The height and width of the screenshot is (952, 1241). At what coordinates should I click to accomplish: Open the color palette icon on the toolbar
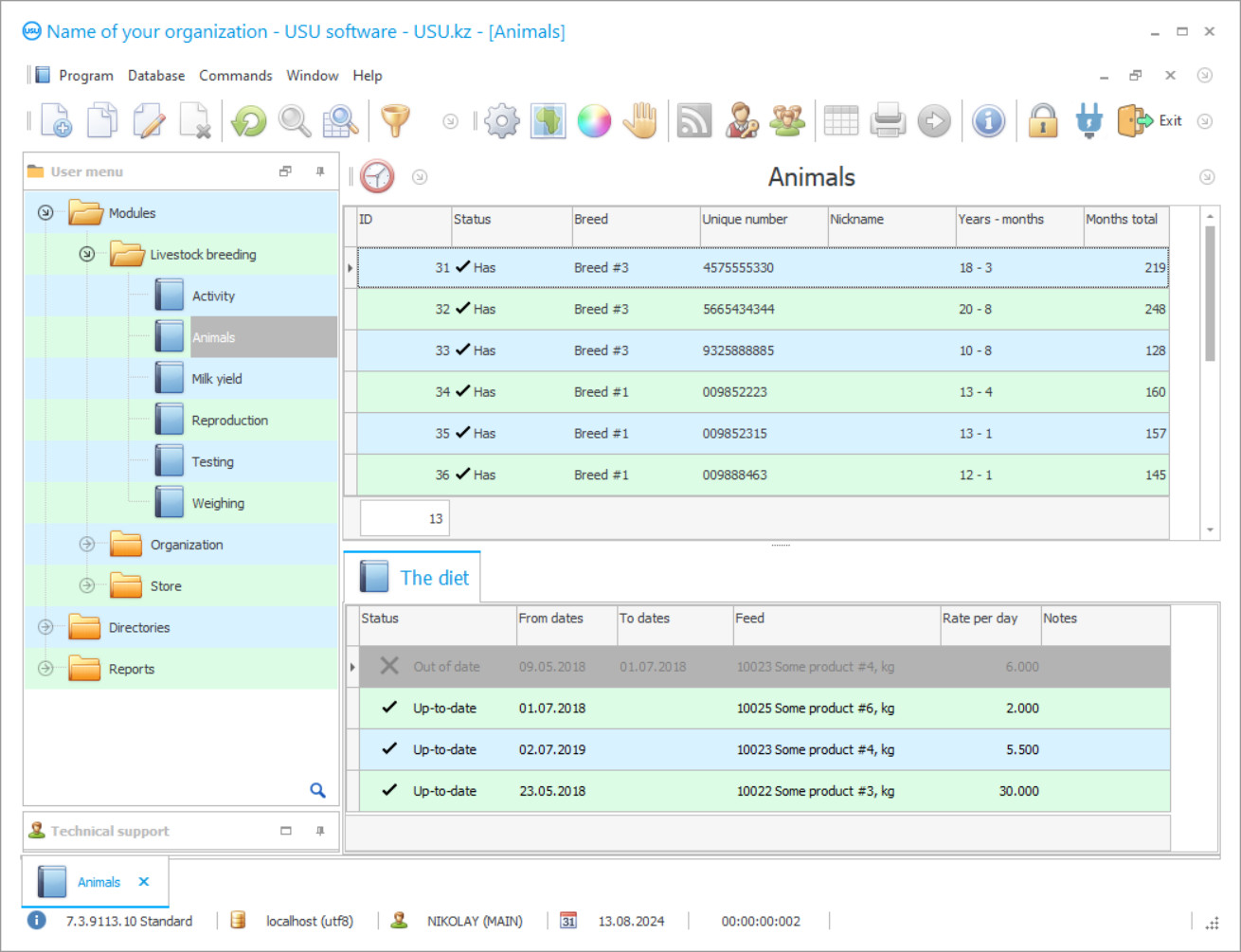[x=594, y=120]
